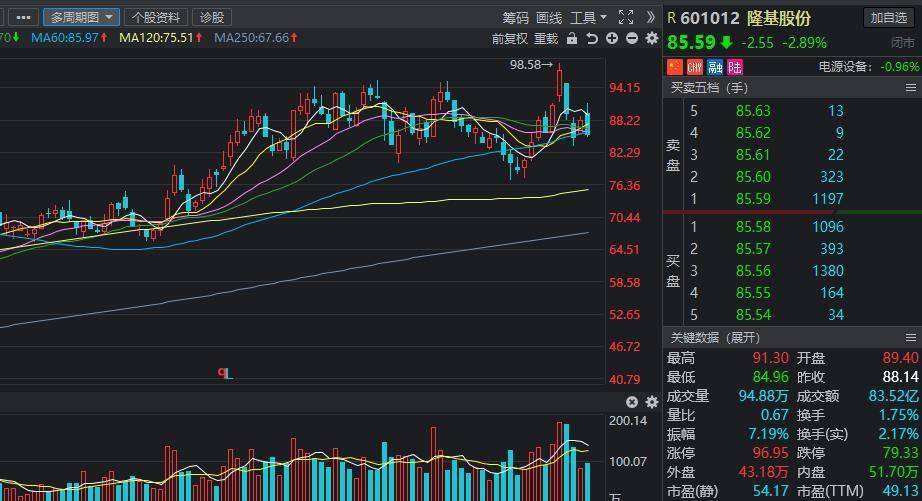Open the 多周期图 dropdown
Viewport: 922px width, 501px height.
pyautogui.click(x=81, y=17)
